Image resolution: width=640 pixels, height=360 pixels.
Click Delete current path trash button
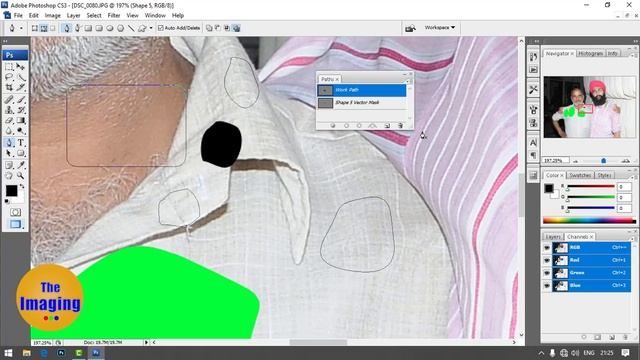point(400,126)
